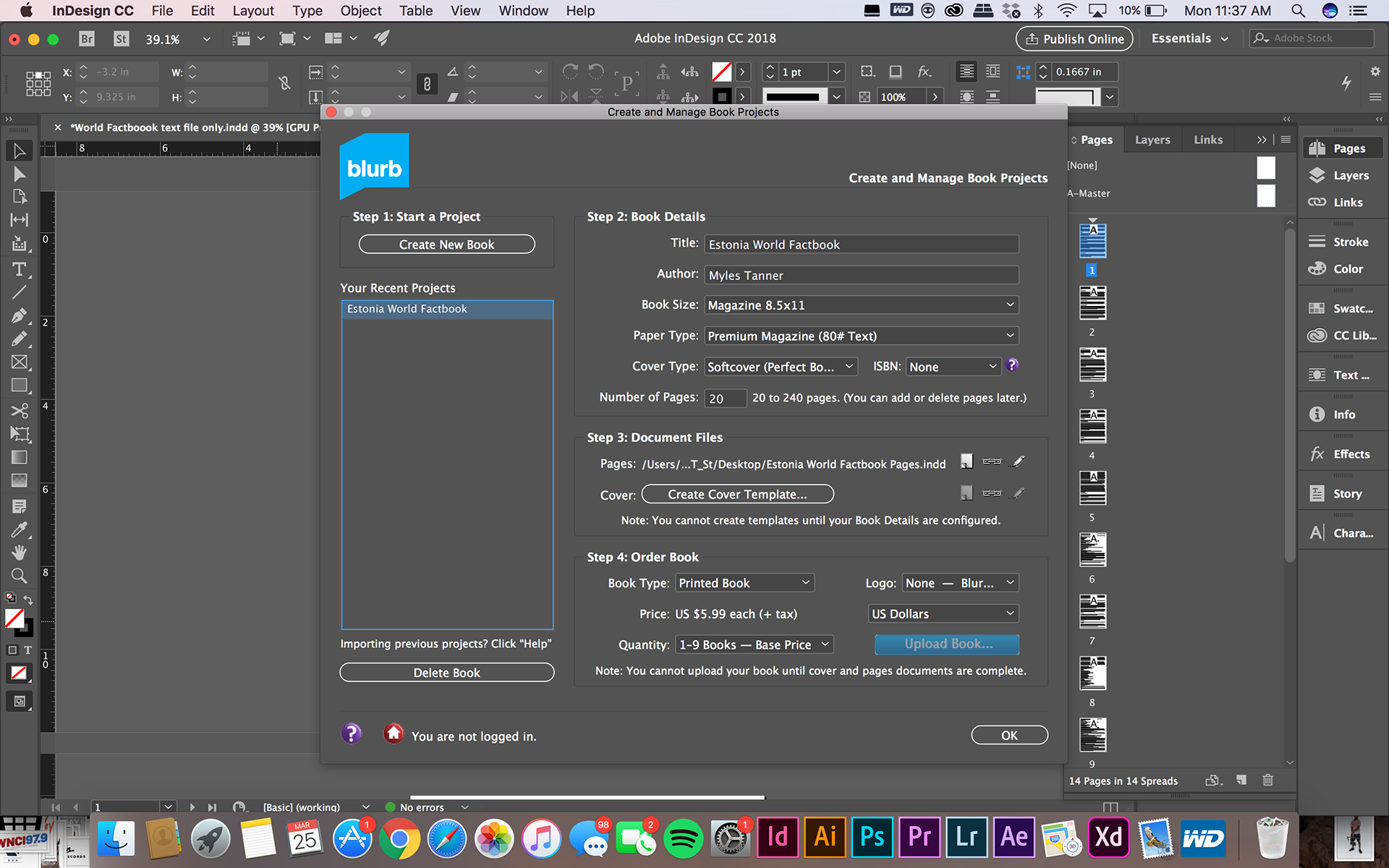Click Publish Online button

(1074, 38)
